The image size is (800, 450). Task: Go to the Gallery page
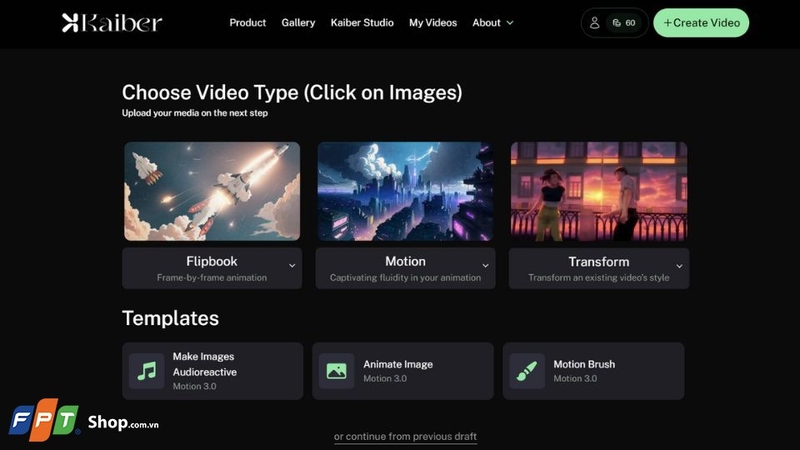[x=298, y=23]
